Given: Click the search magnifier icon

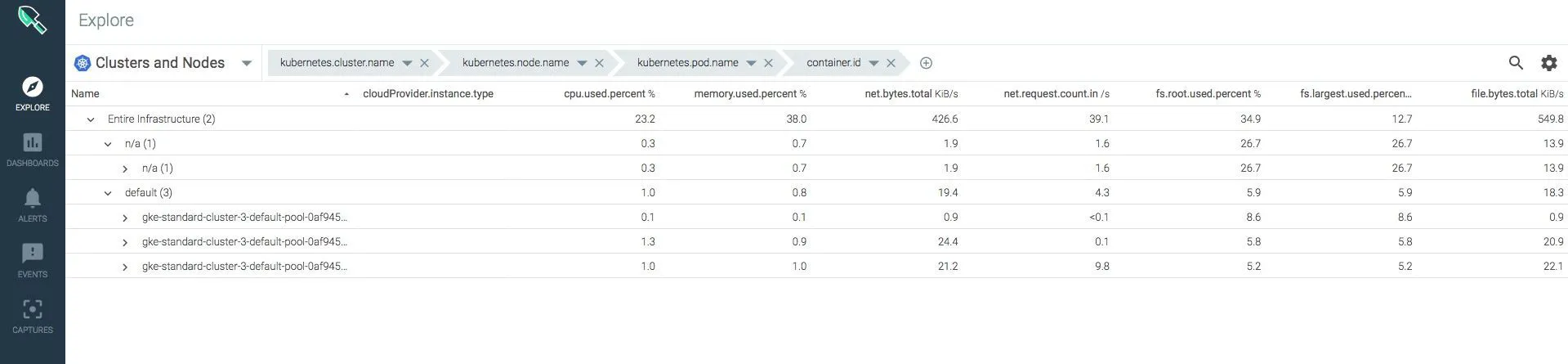Looking at the screenshot, I should [x=1516, y=63].
